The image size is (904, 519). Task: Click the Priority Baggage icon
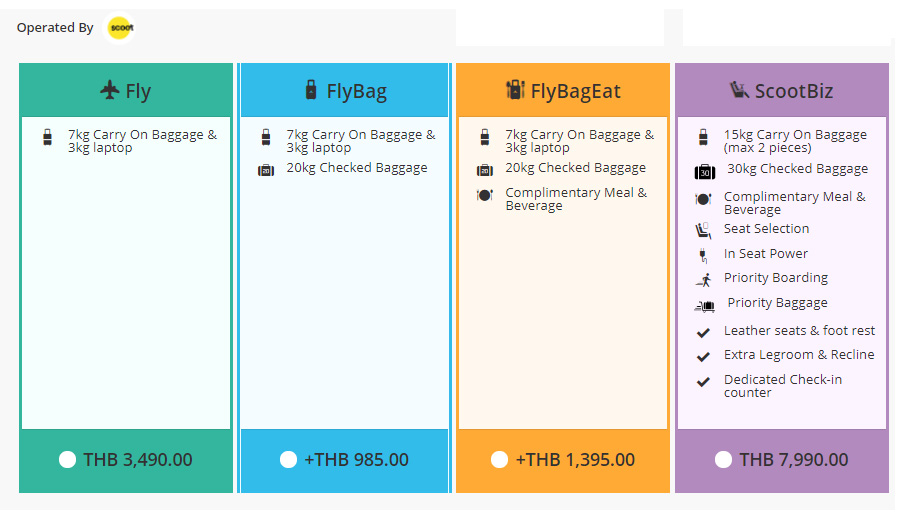[704, 305]
